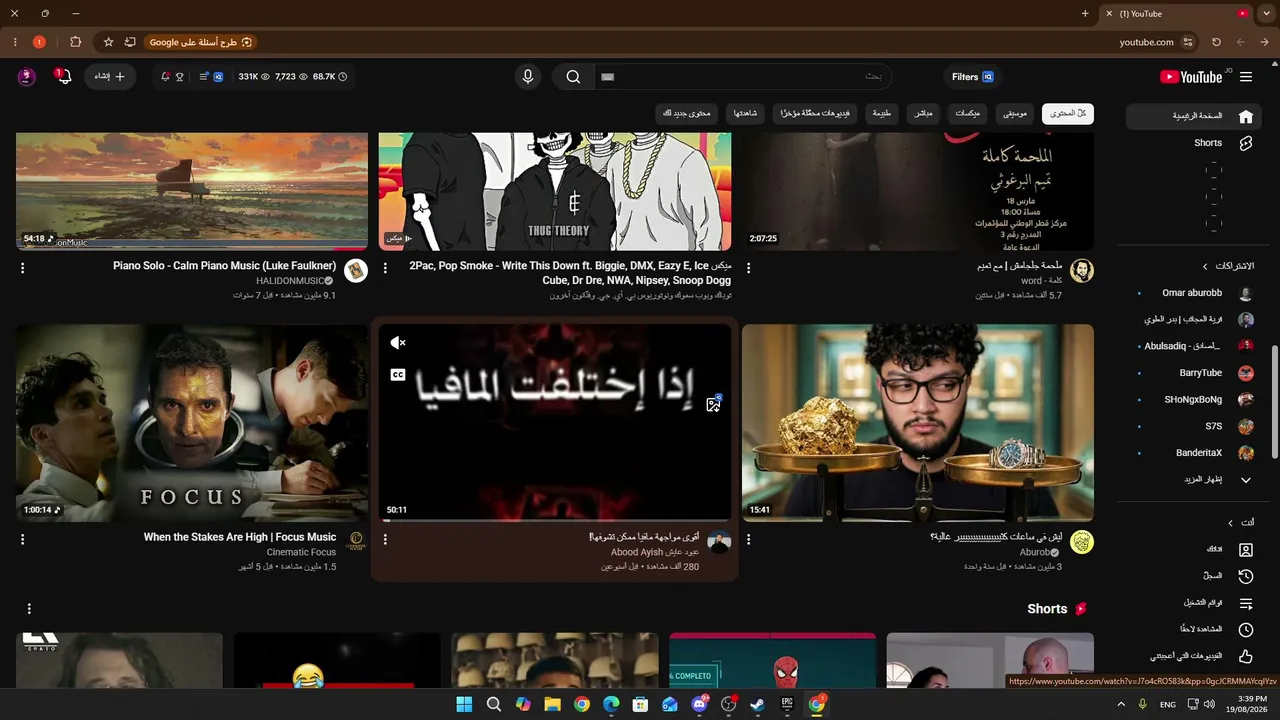Click the YouTube search input field
The width and height of the screenshot is (1280, 720).
743,77
